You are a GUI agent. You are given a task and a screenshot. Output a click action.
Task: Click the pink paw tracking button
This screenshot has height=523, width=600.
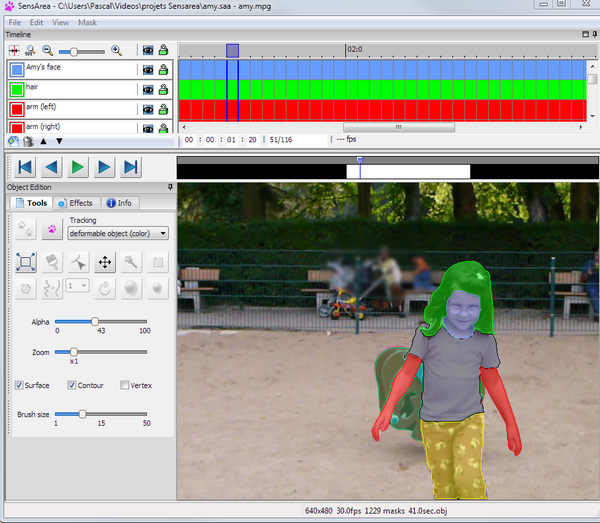click(x=52, y=231)
